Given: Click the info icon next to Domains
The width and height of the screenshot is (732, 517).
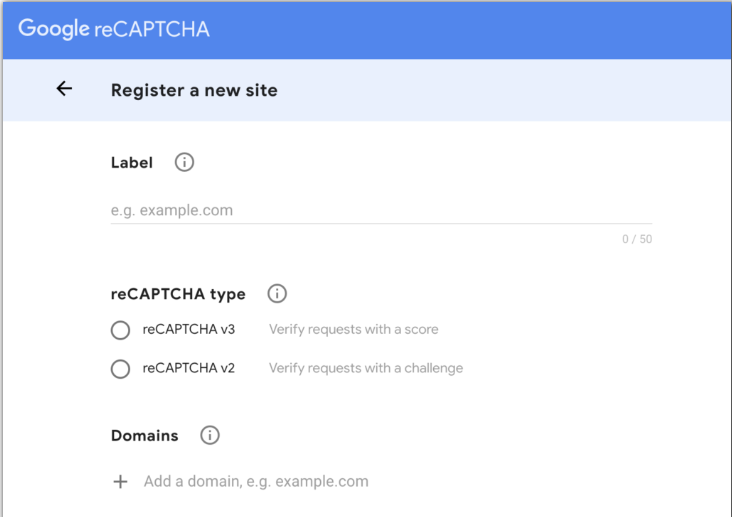Looking at the screenshot, I should pos(210,435).
